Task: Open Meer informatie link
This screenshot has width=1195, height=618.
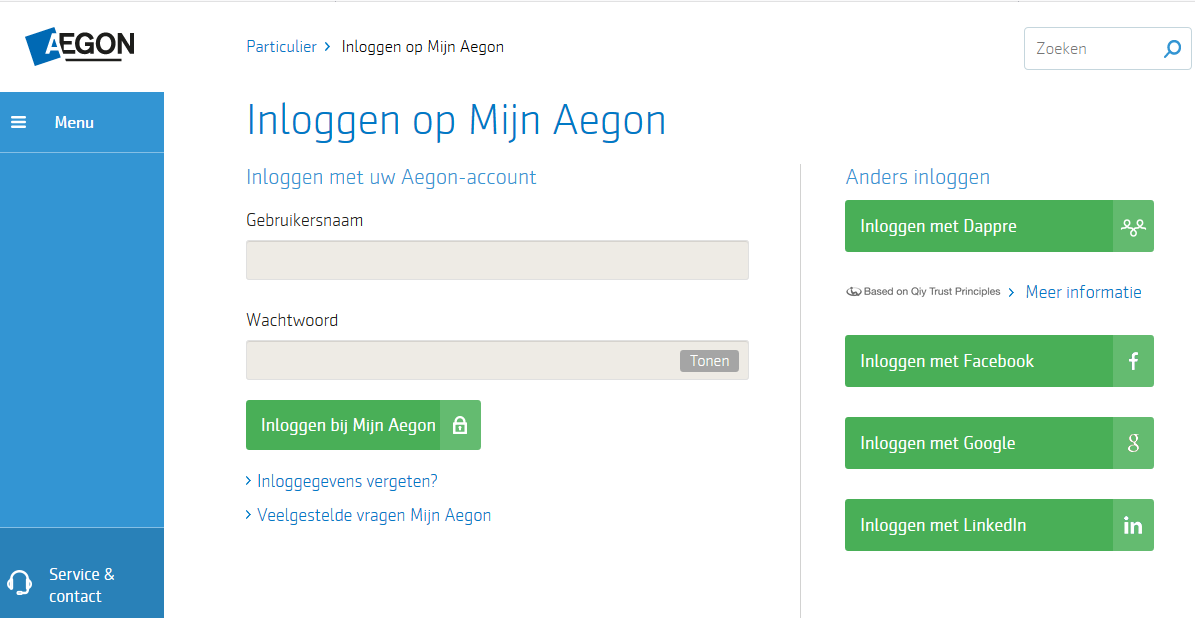Action: click(x=1083, y=293)
